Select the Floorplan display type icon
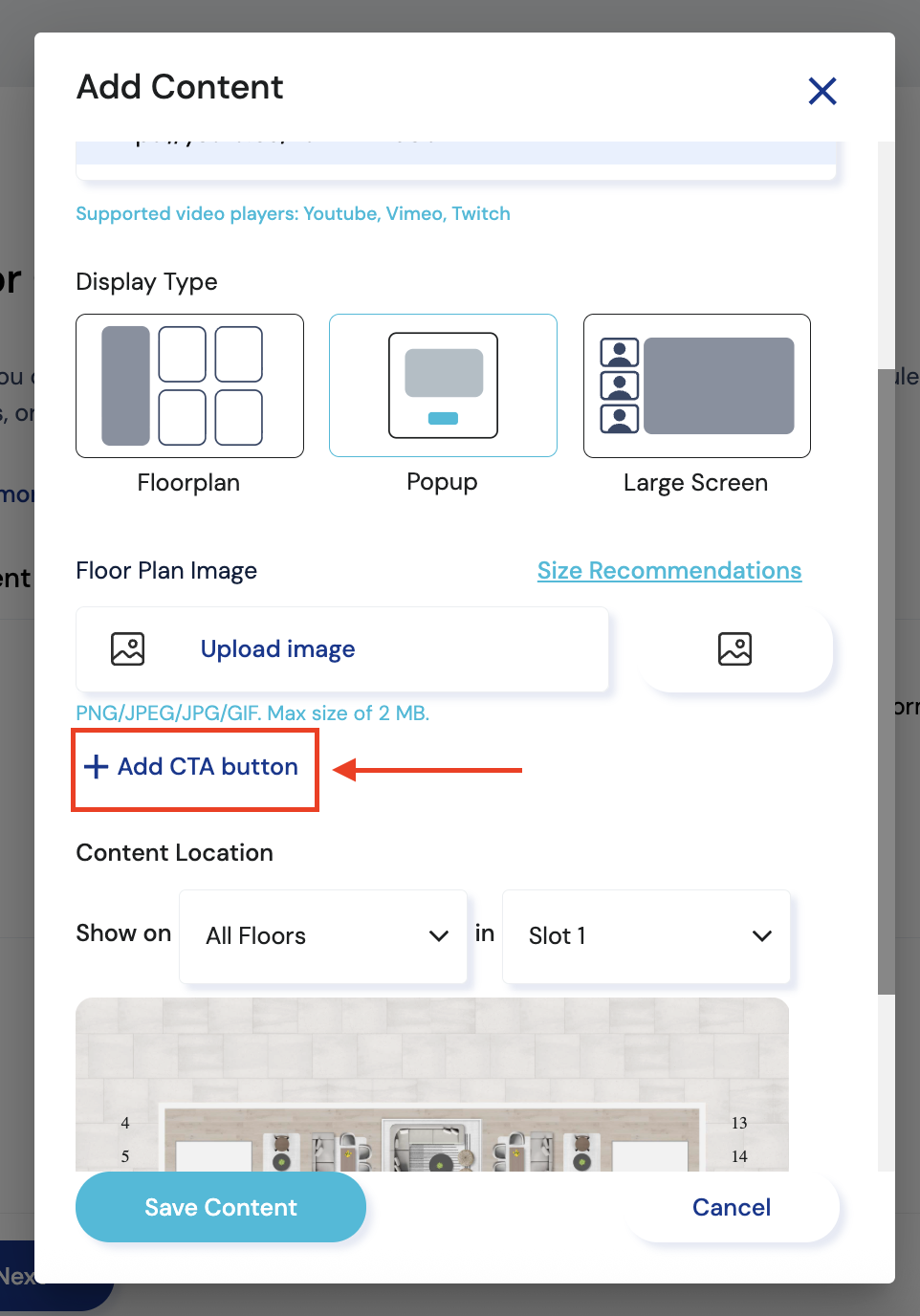Image resolution: width=920 pixels, height=1316 pixels. point(189,385)
